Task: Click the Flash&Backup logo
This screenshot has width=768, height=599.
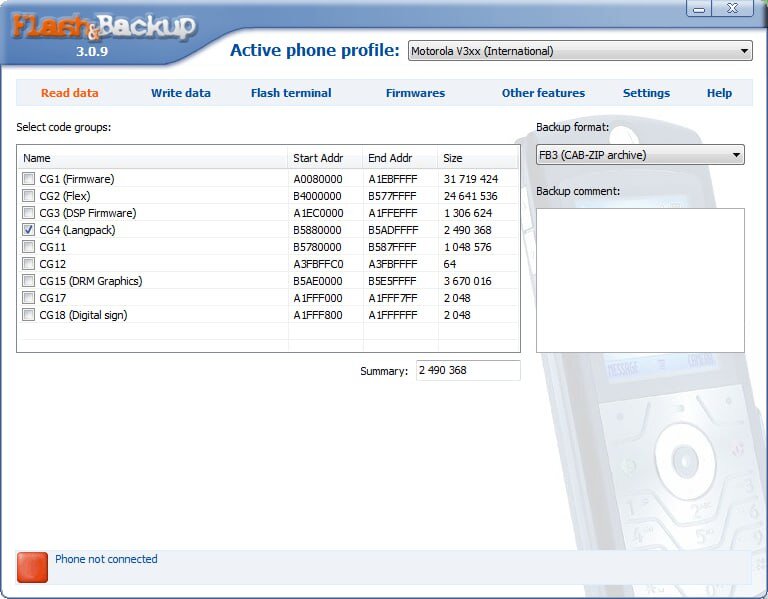Action: coord(103,27)
